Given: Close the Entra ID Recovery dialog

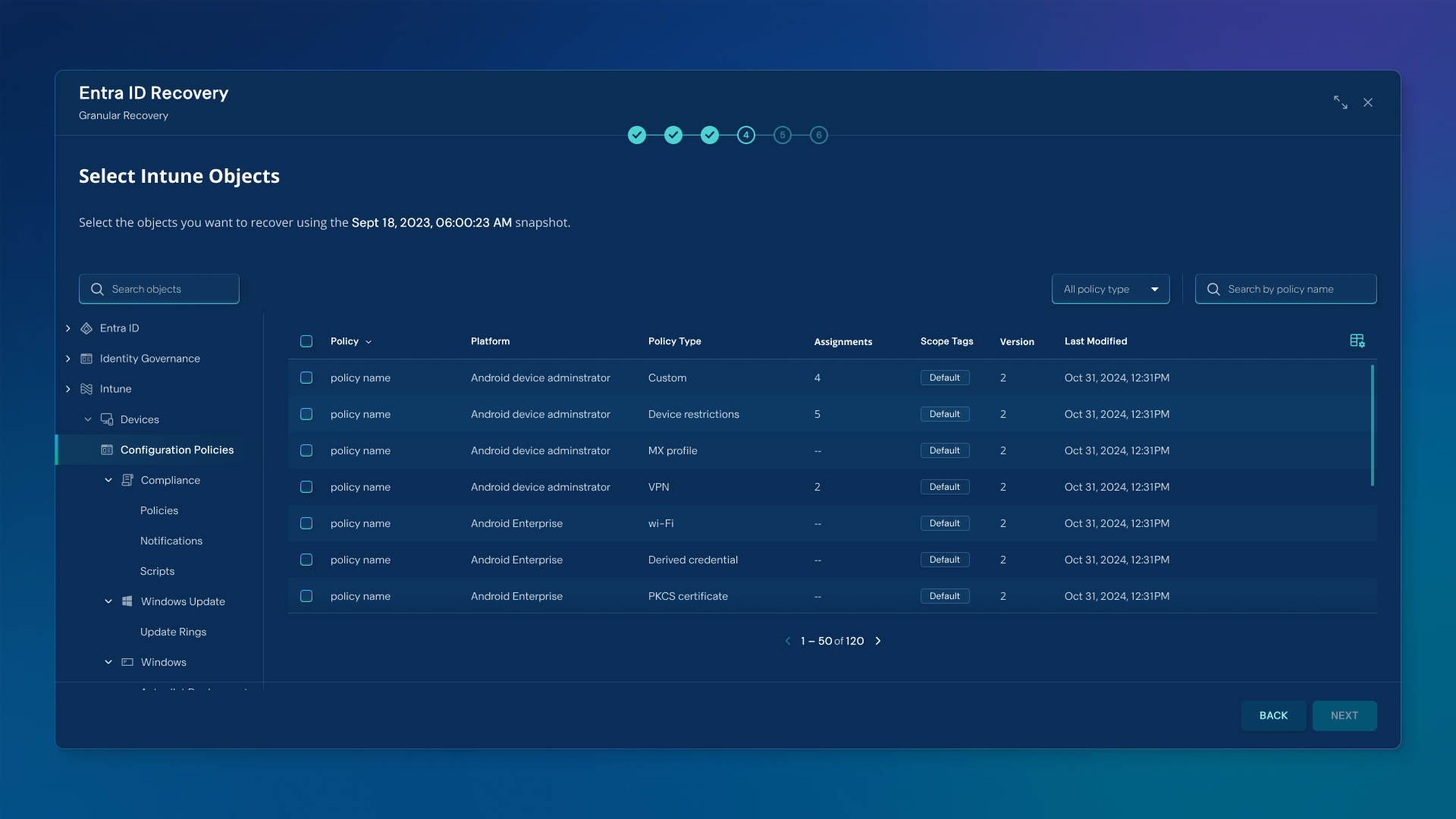Looking at the screenshot, I should click(x=1368, y=102).
